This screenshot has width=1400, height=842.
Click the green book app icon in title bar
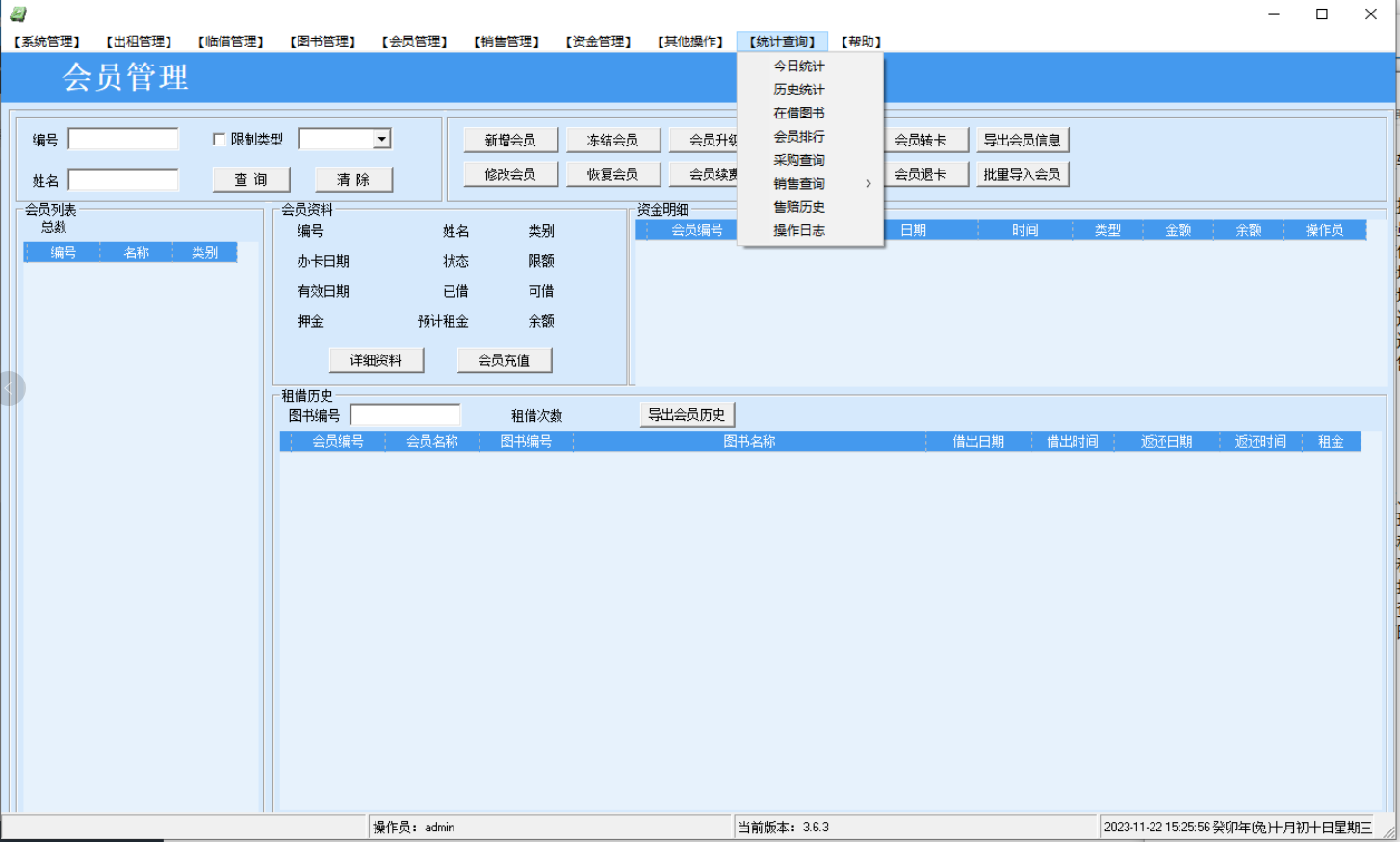(17, 13)
